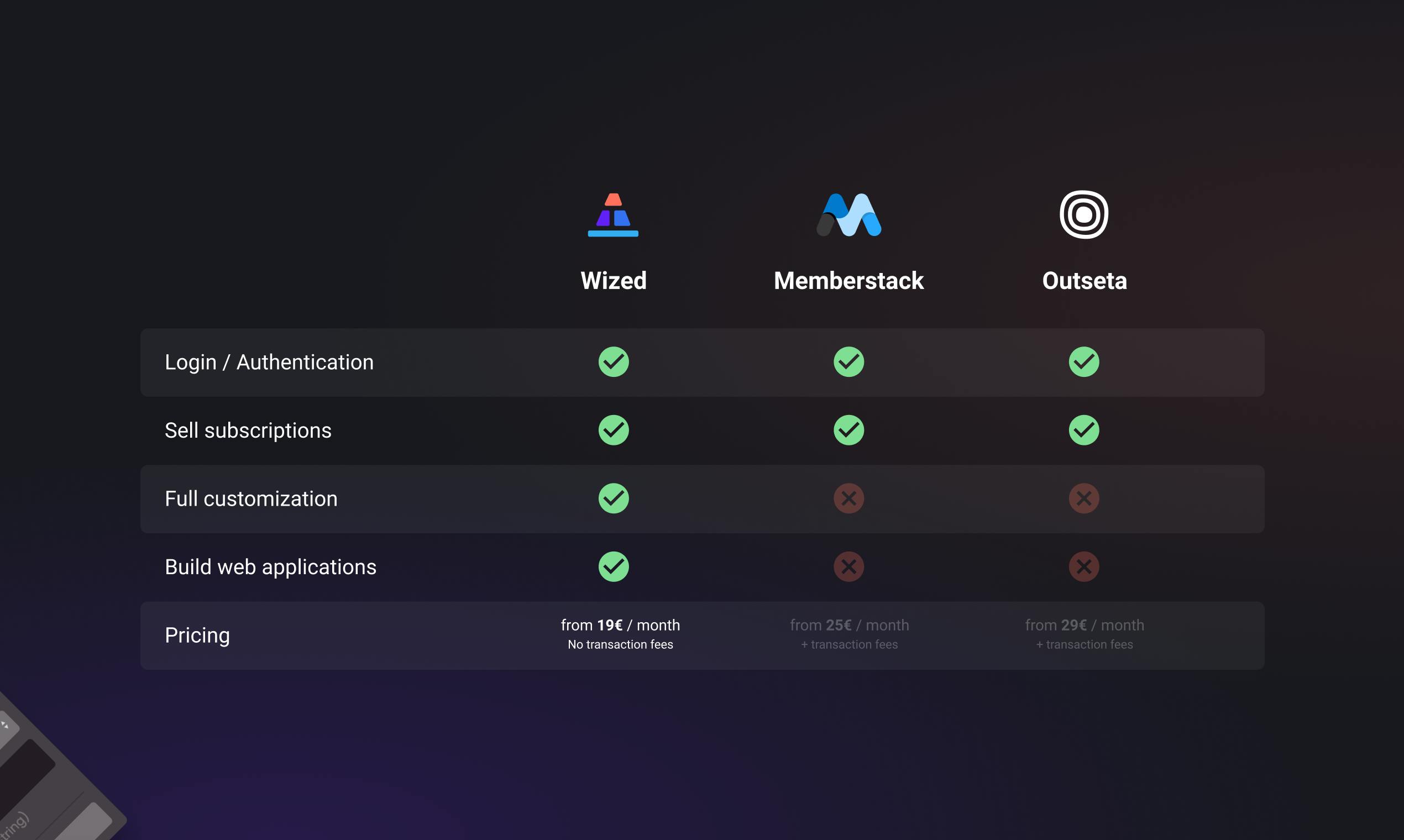1404x840 pixels.
Task: Click Memberstack's Sell subscriptions checkmark
Action: pos(848,430)
